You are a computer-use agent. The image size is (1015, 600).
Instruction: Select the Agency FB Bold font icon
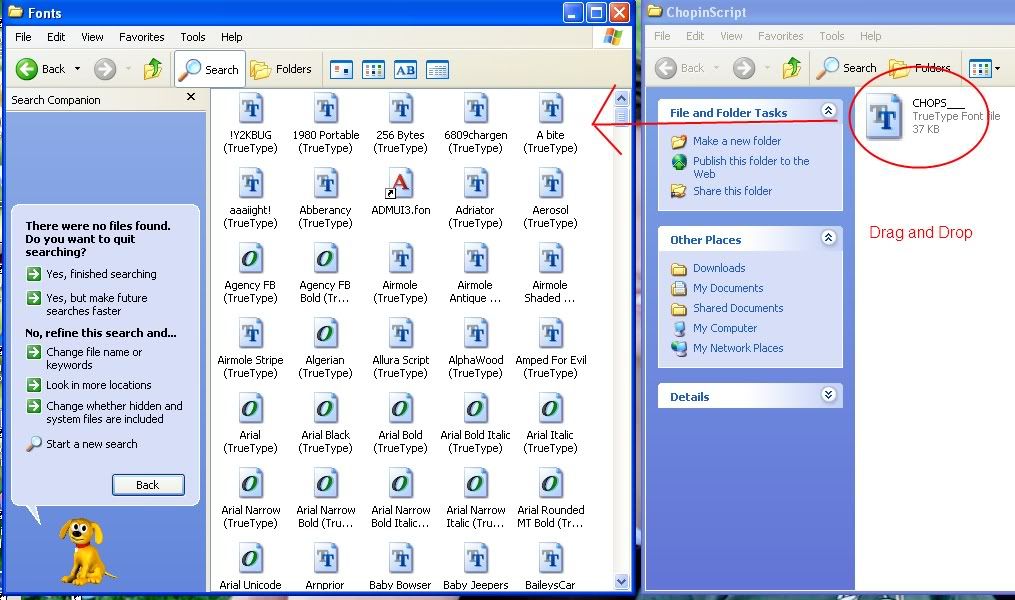click(x=326, y=260)
